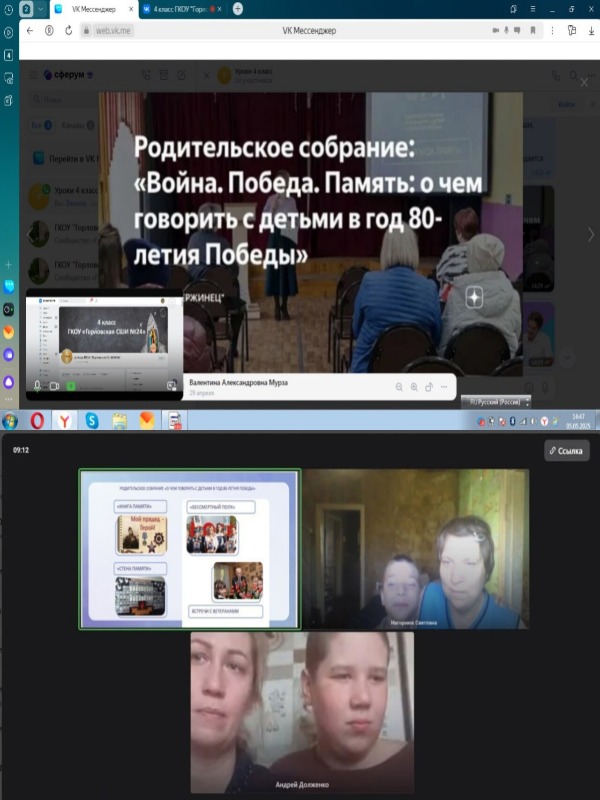The width and height of the screenshot is (600, 800).
Task: Open Skype from the taskbar
Action: tap(92, 421)
